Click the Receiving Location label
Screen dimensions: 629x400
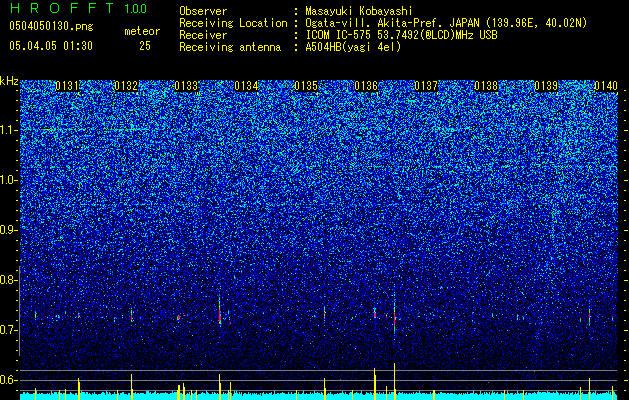(233, 23)
